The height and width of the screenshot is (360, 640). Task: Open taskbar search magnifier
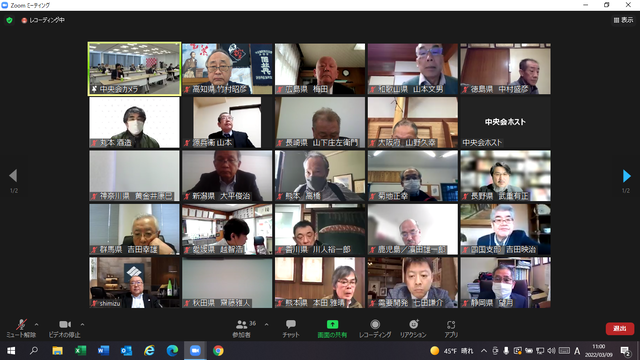[34, 351]
